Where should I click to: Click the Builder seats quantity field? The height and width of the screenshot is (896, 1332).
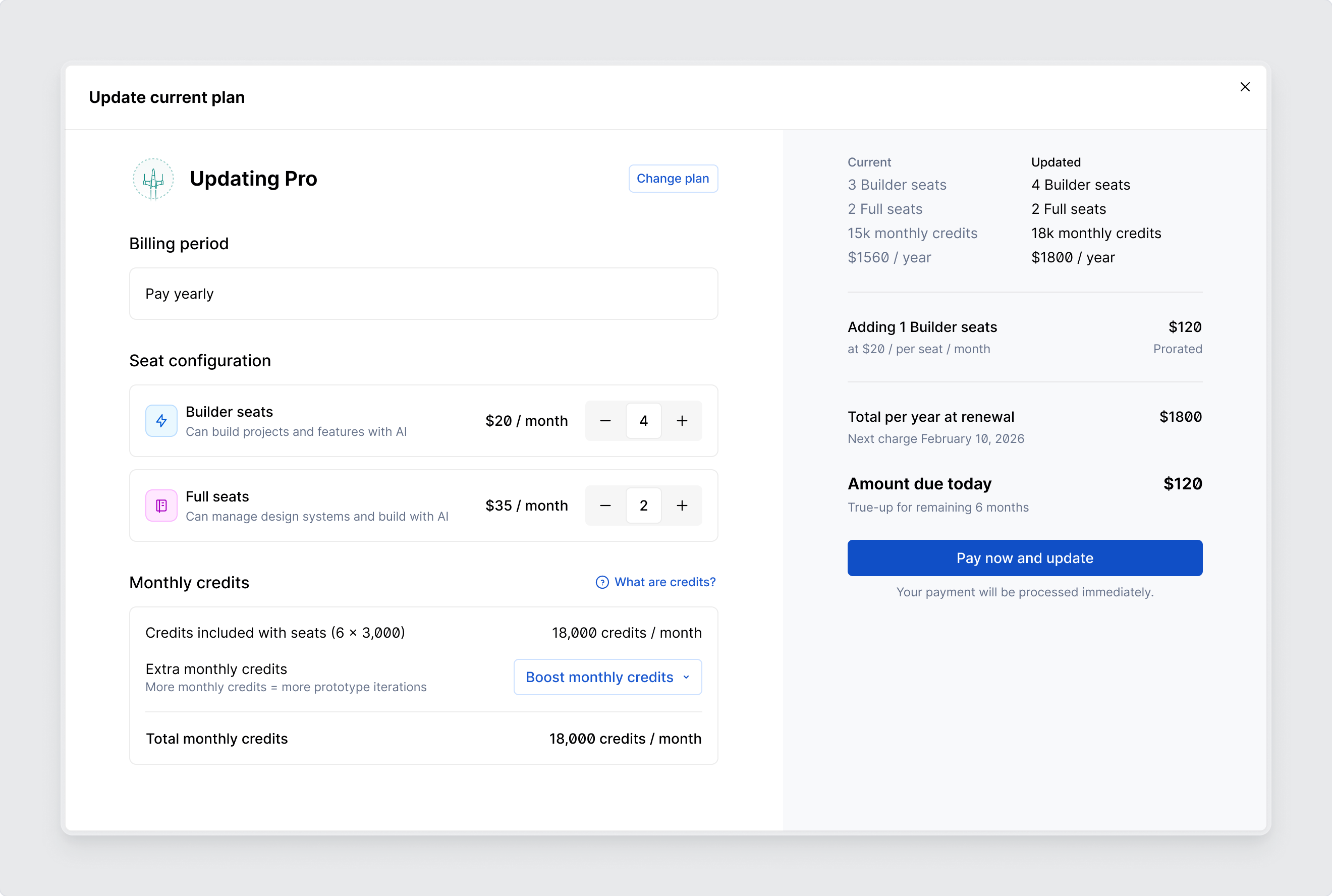coord(643,421)
